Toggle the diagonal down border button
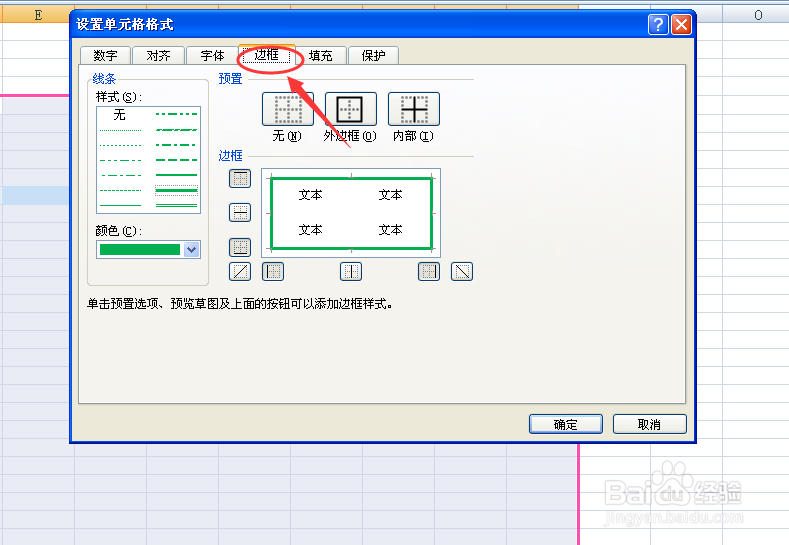 (x=462, y=272)
